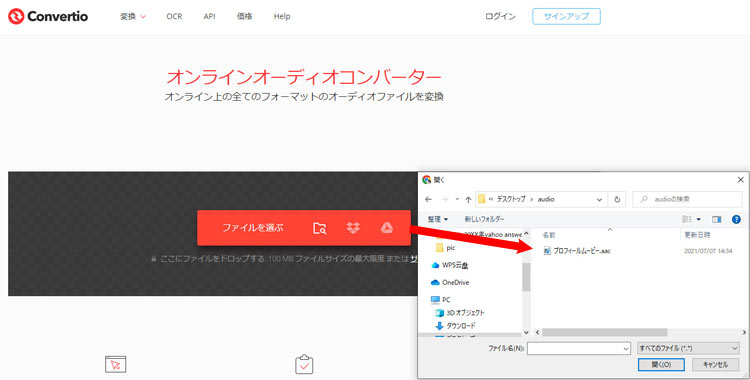
Task: Click navigation tree scroll up arrow
Action: [x=526, y=233]
